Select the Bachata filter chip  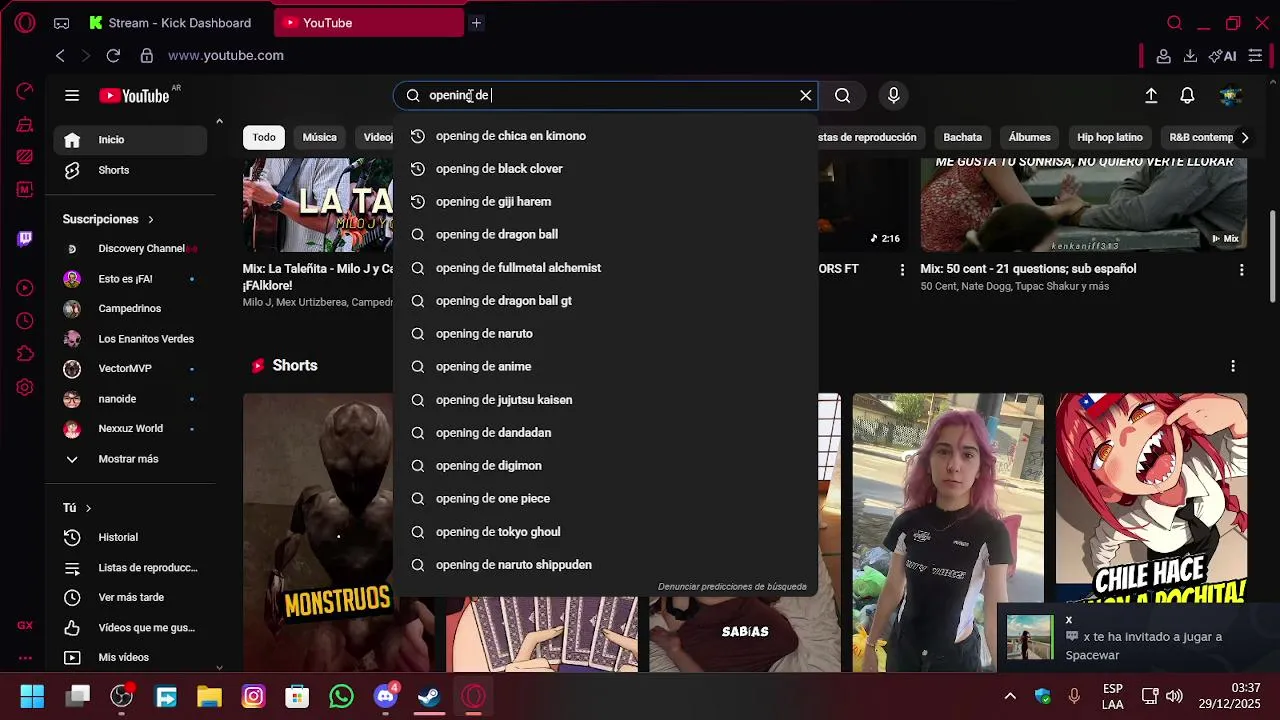coord(962,137)
